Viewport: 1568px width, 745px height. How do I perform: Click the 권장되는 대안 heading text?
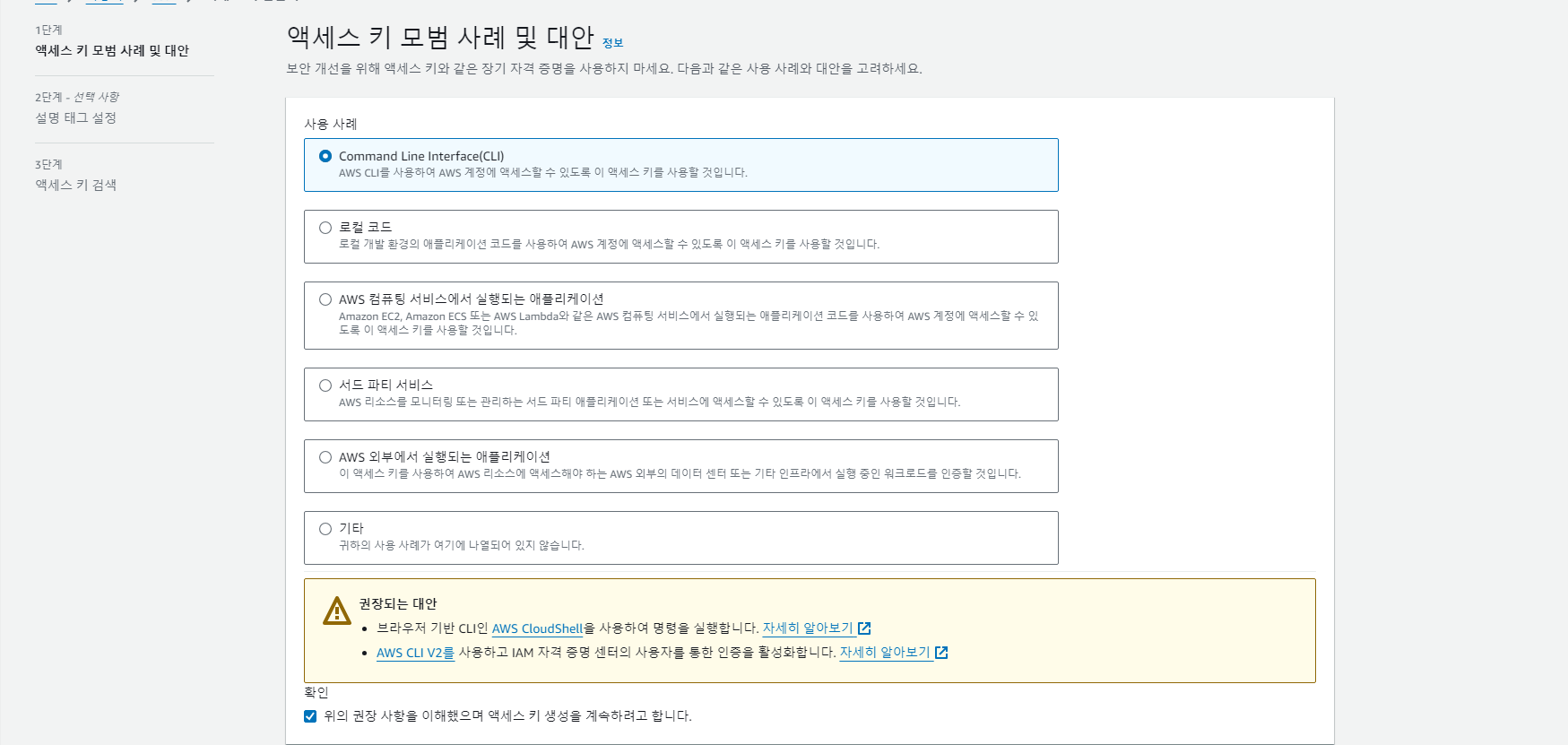click(398, 604)
